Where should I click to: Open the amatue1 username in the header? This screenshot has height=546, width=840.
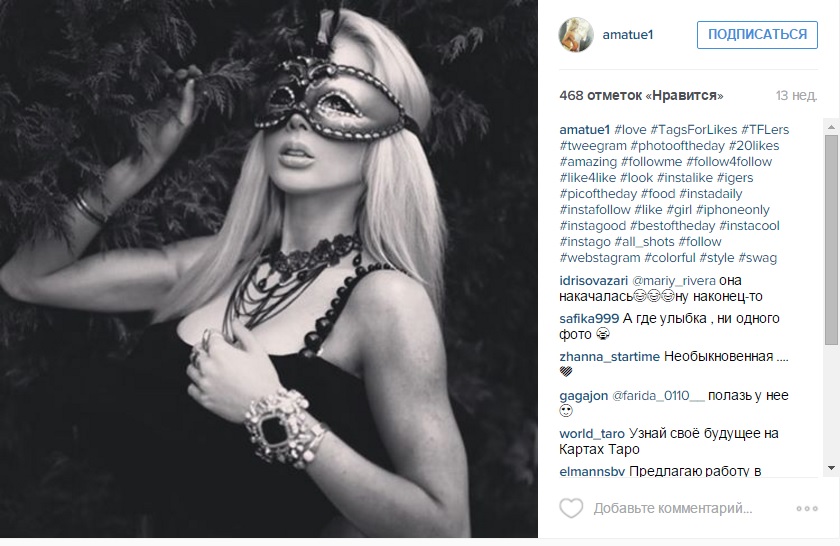[628, 35]
